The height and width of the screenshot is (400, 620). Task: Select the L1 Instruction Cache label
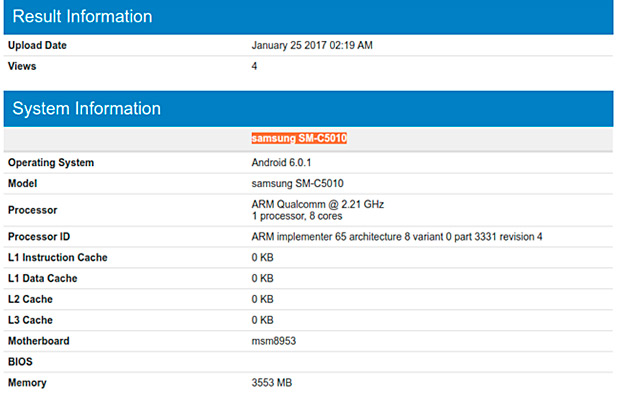[x=57, y=258]
